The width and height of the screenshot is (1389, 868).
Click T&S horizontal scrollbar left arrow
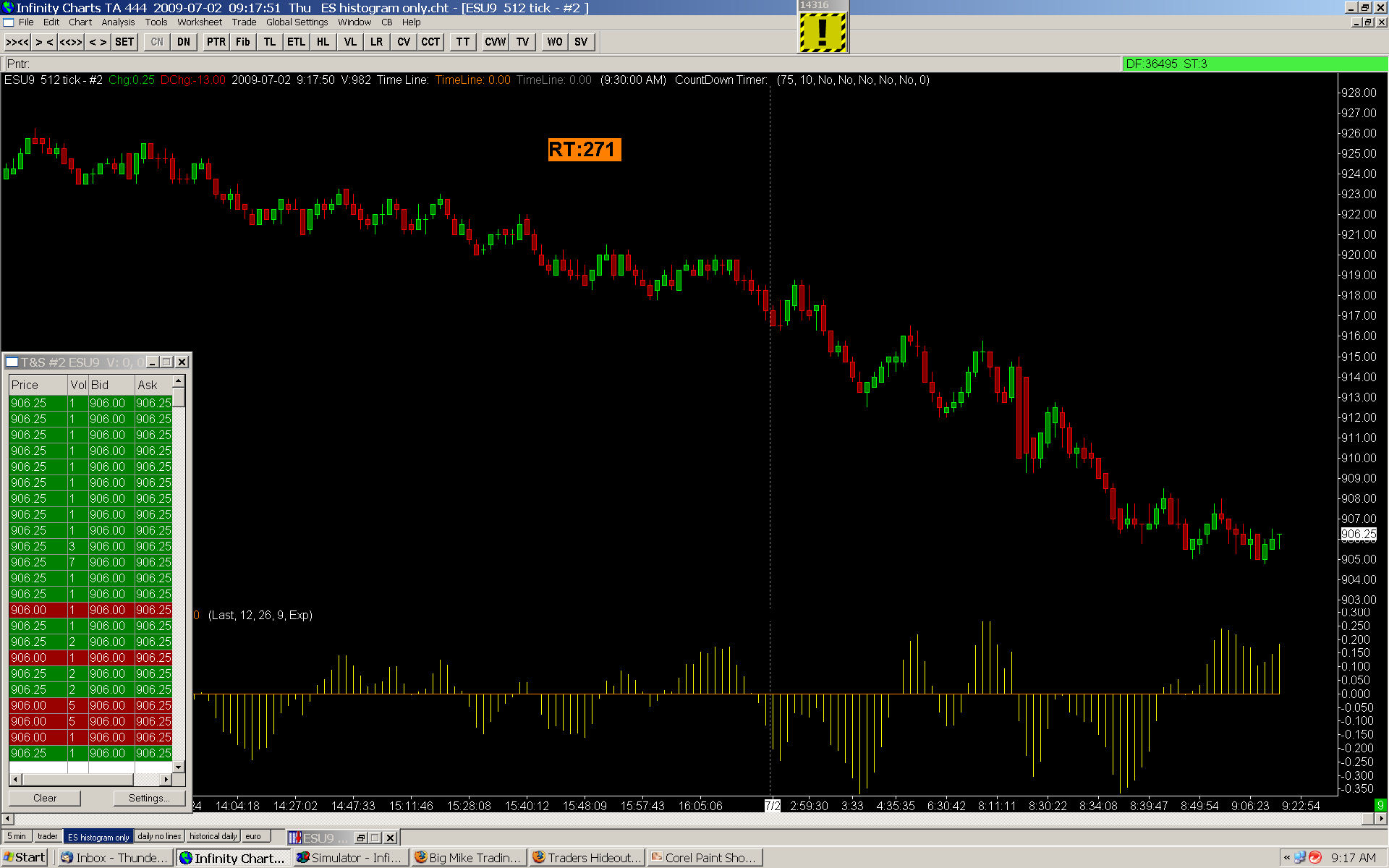click(15, 780)
